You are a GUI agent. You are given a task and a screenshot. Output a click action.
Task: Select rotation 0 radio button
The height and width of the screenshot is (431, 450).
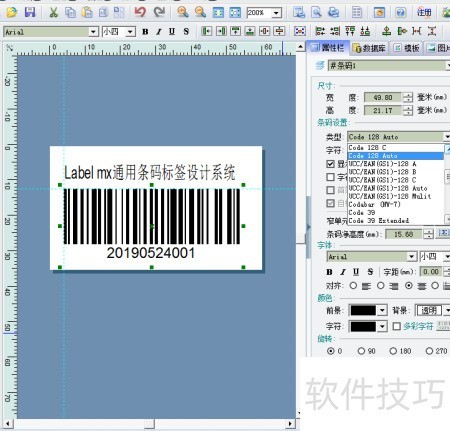[330, 351]
